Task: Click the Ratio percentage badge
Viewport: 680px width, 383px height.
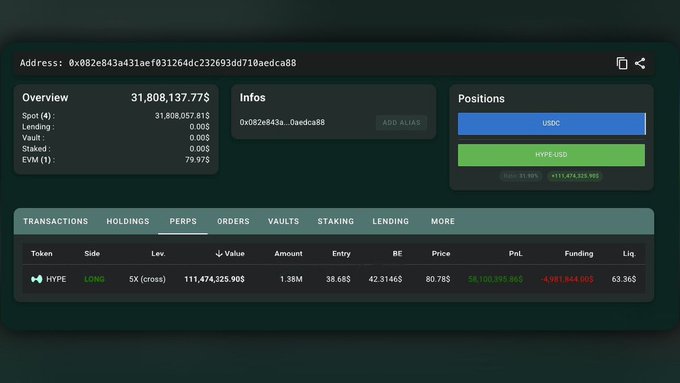Action: pos(520,176)
